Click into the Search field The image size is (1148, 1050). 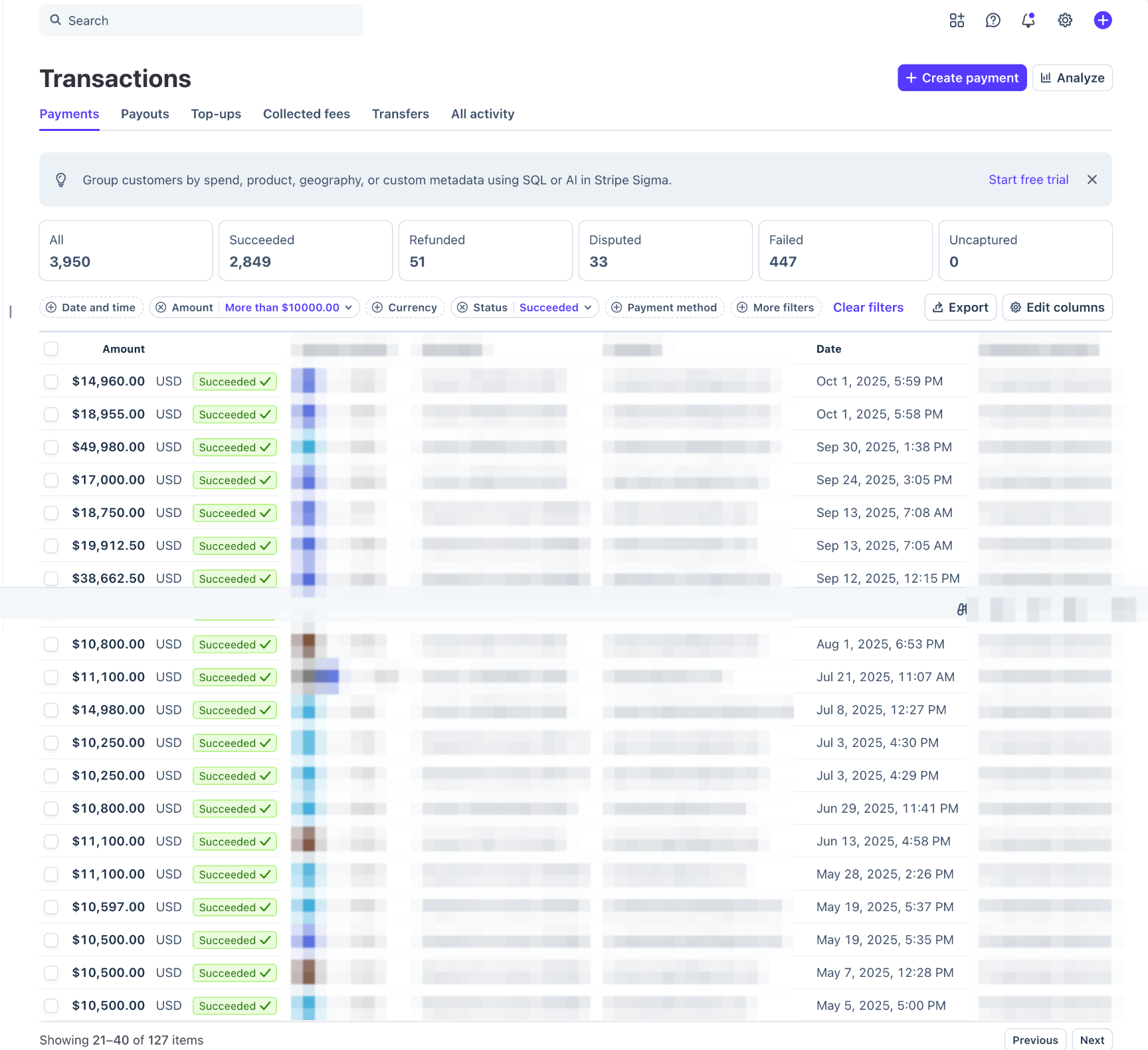[x=201, y=21]
